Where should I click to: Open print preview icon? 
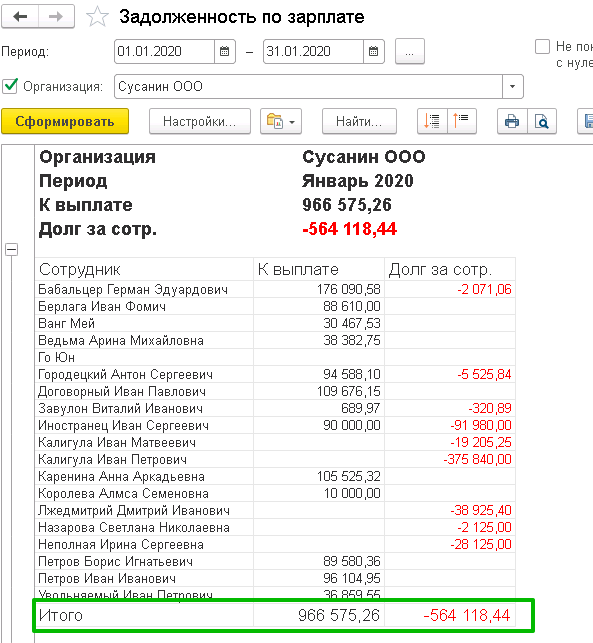(542, 121)
